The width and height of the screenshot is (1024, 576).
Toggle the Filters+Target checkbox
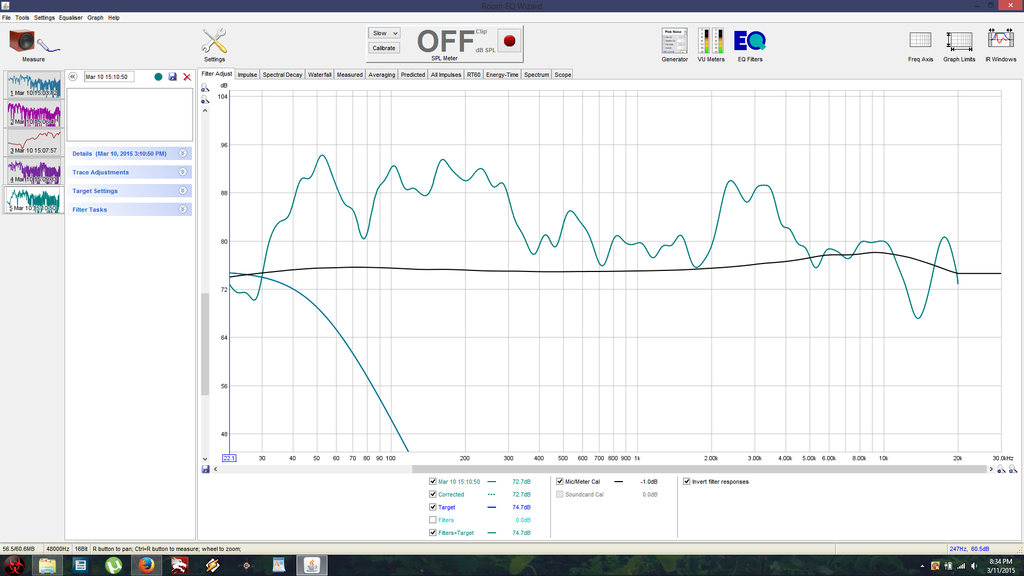(432, 533)
